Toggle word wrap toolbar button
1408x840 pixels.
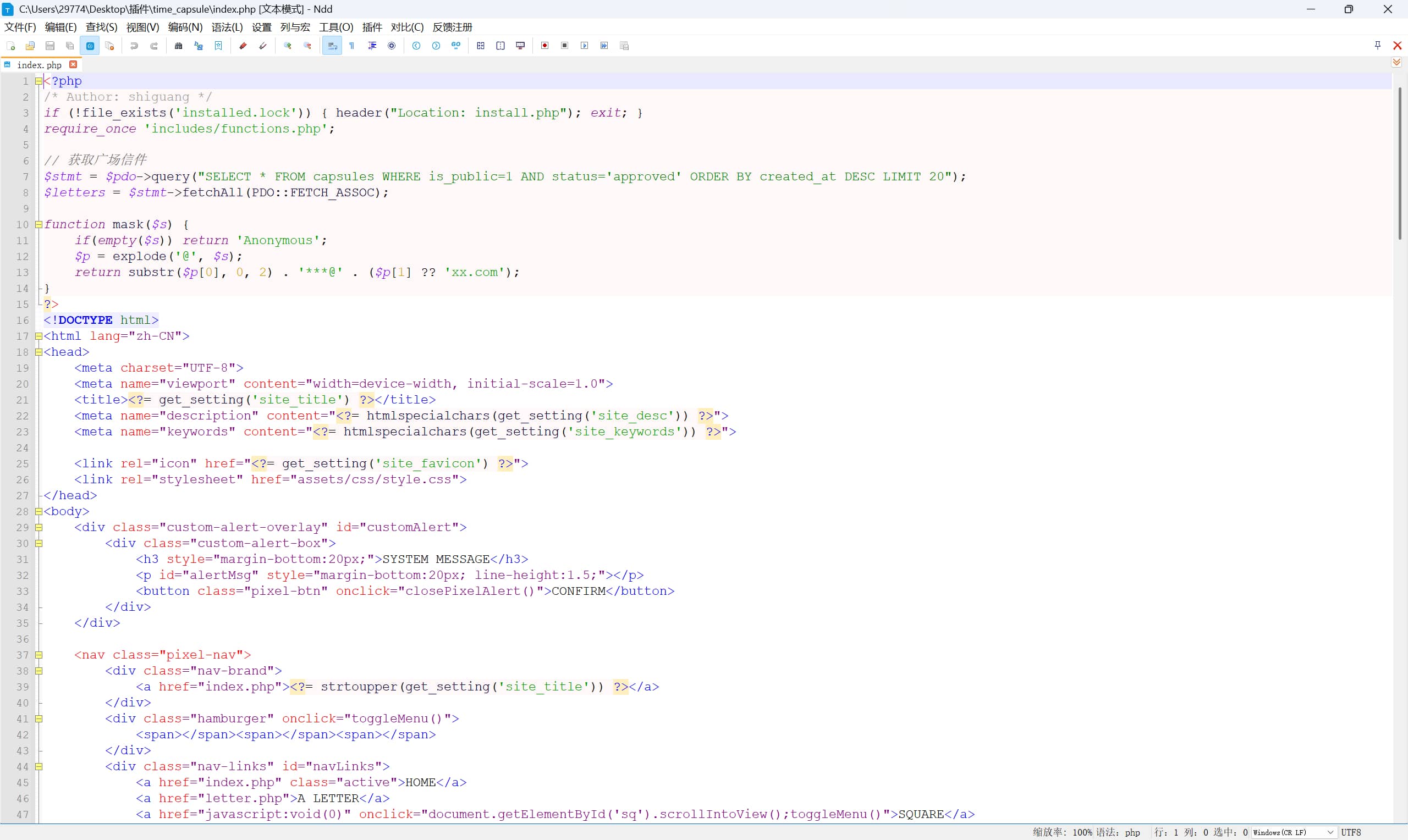(x=332, y=46)
